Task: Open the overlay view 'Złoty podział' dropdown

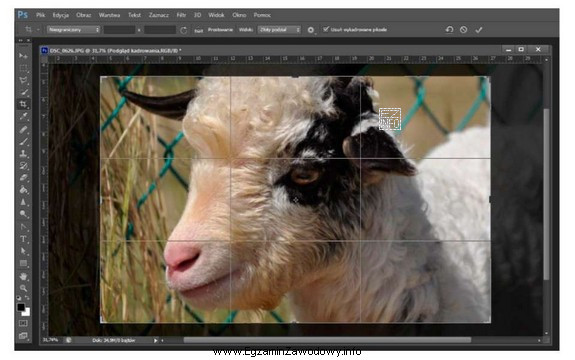Action: pyautogui.click(x=279, y=30)
